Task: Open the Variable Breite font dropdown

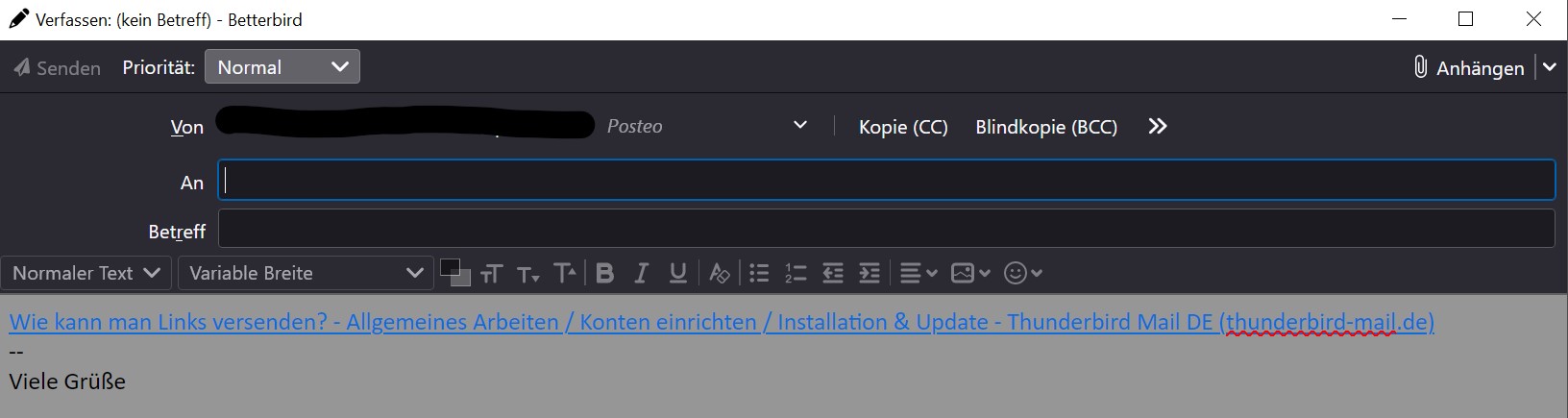Action: [x=306, y=273]
